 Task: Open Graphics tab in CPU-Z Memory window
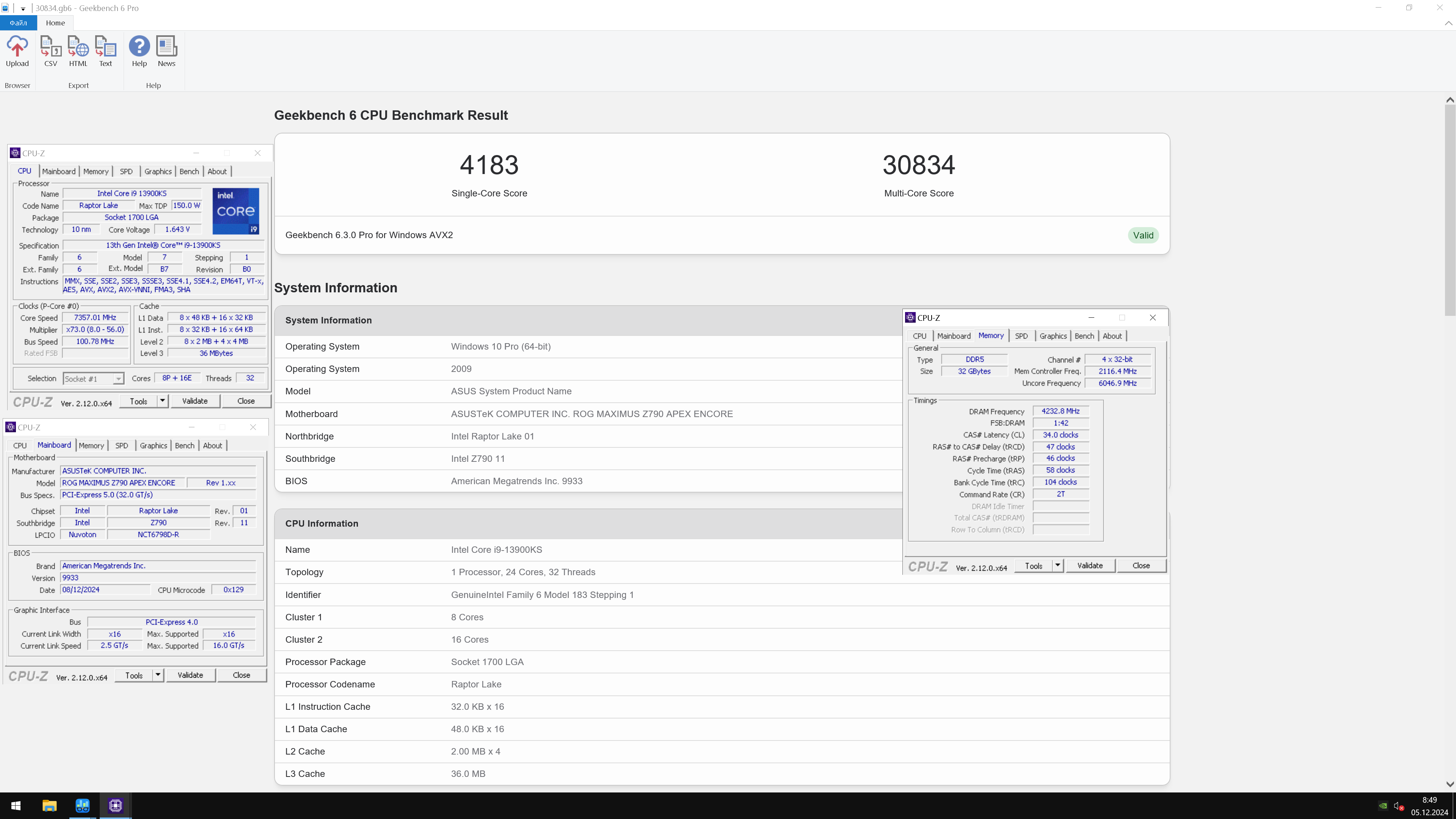[x=1053, y=336]
